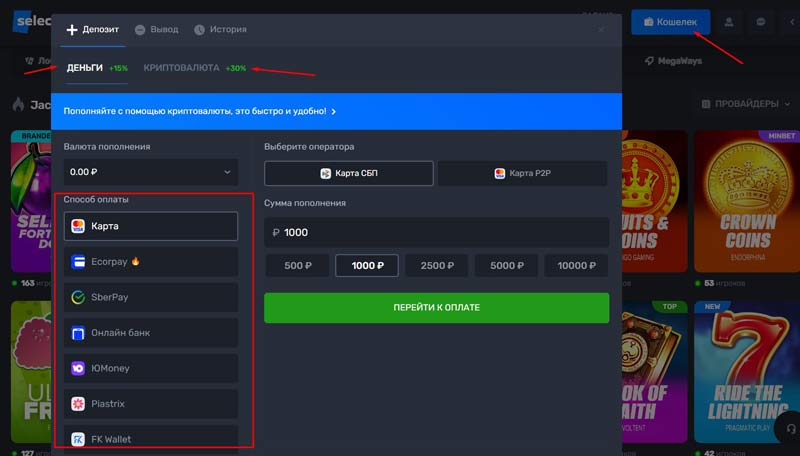Expand the Валюта пополнения dropdown

(150, 172)
